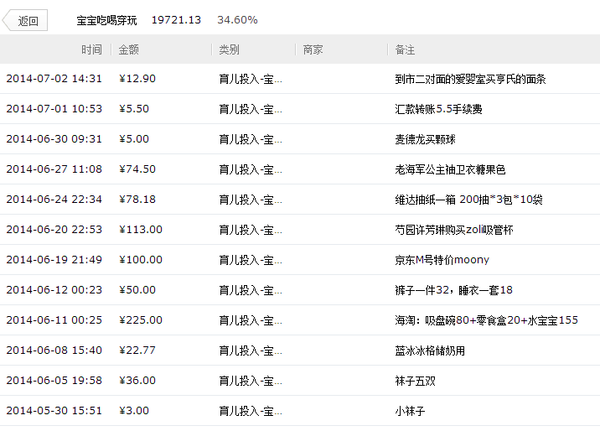Open the ¥5.50 transfer fee entry
Viewport: 600px width, 431px height.
[300, 109]
